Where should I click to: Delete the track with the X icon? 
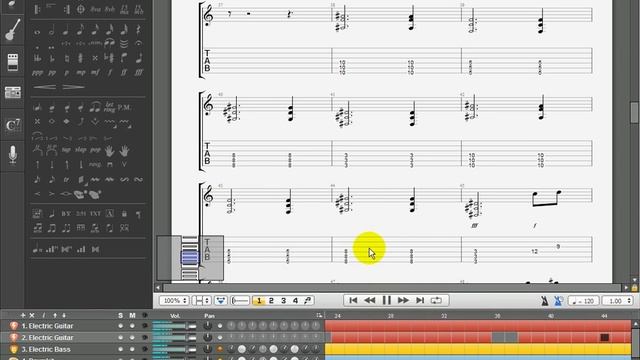pos(32,316)
